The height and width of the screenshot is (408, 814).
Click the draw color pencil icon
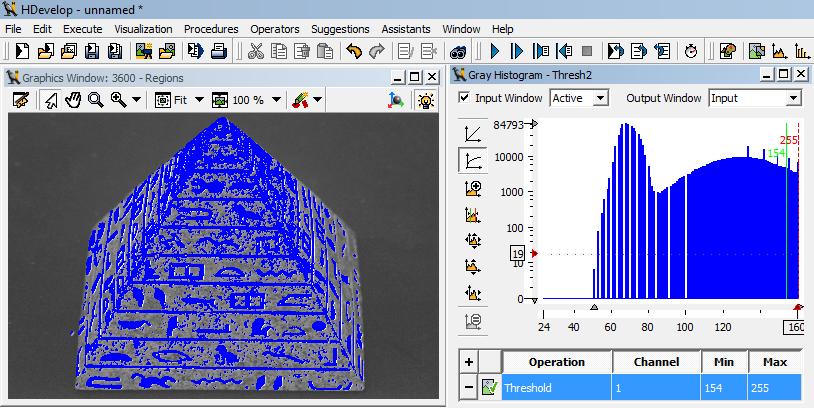(300, 100)
